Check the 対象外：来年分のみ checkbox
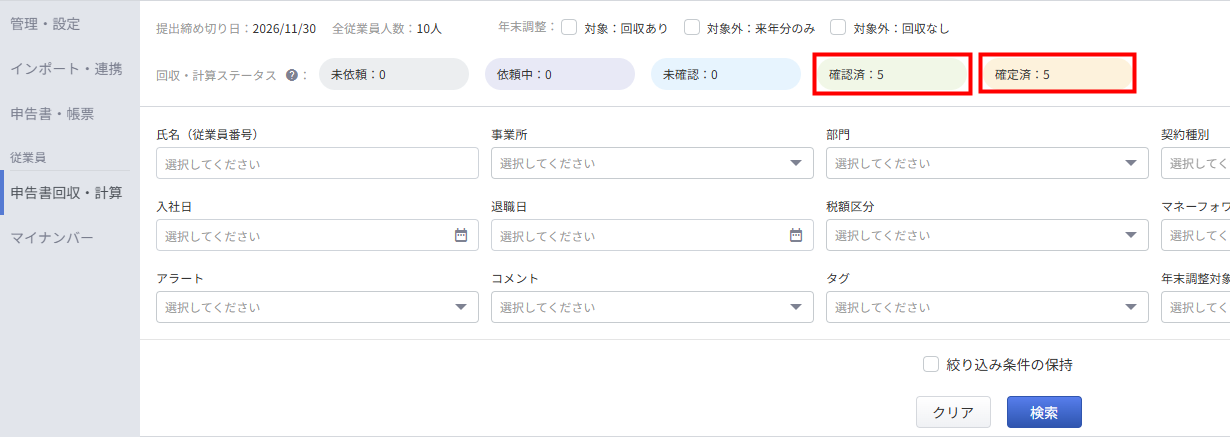 (x=692, y=28)
